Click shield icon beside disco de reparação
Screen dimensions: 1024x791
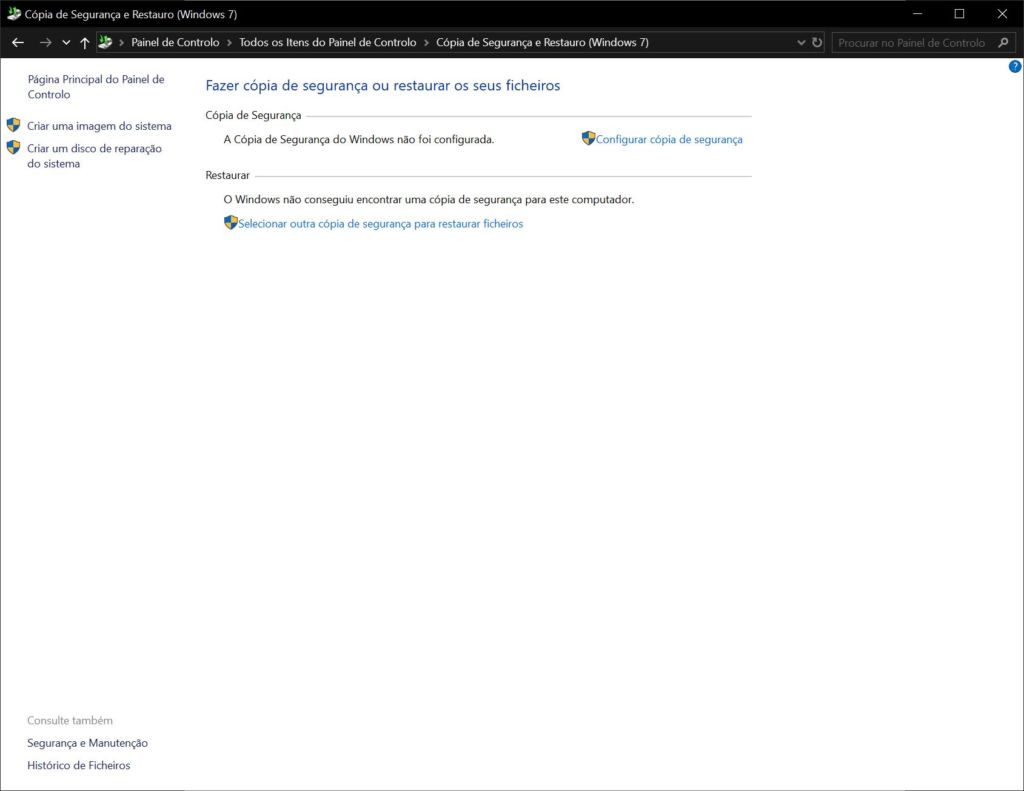(x=13, y=147)
